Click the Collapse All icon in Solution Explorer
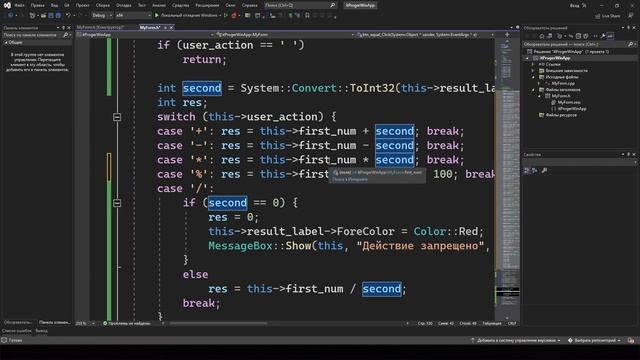The height and width of the screenshot is (360, 640). tap(578, 36)
